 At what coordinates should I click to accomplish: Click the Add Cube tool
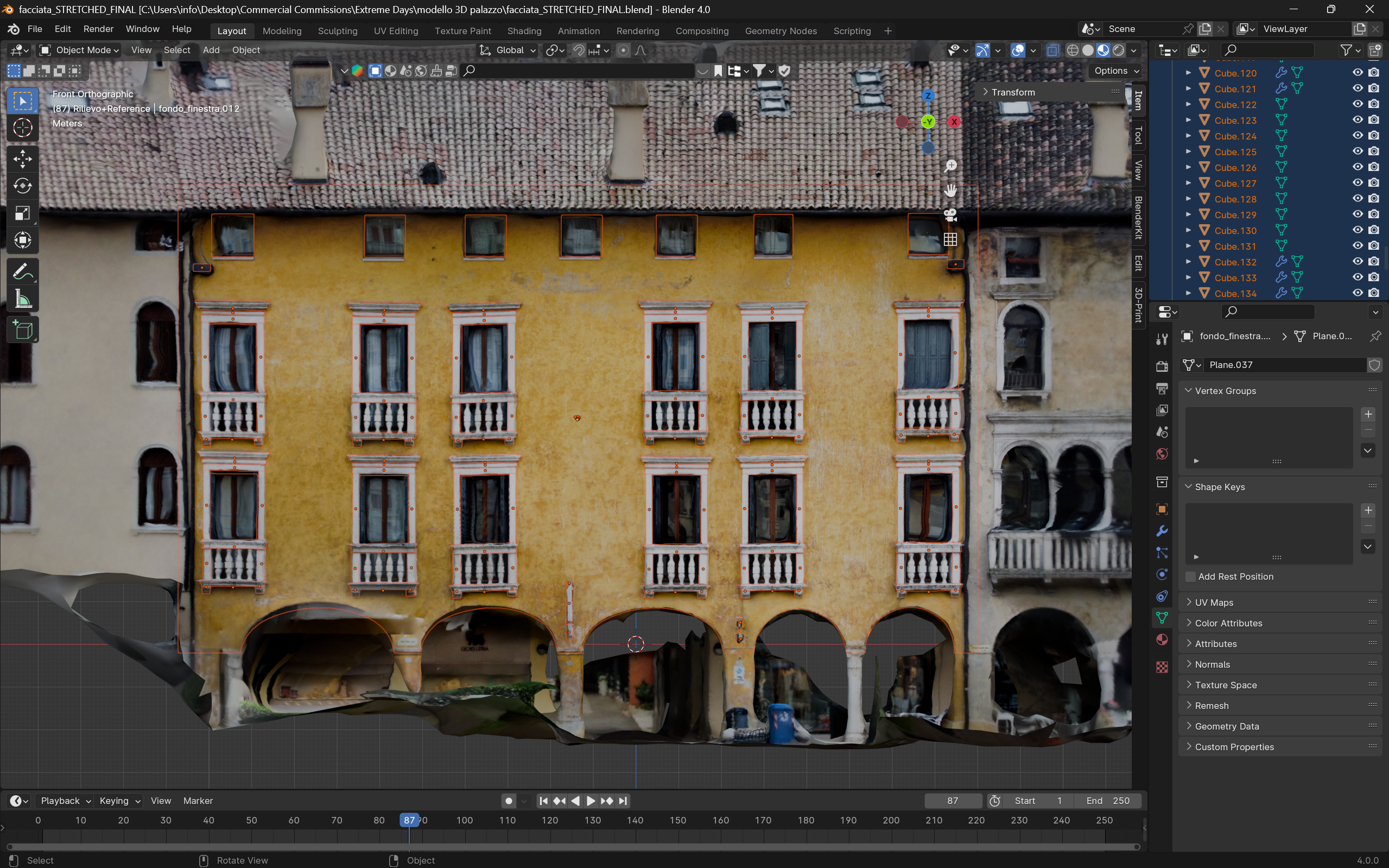tap(22, 330)
